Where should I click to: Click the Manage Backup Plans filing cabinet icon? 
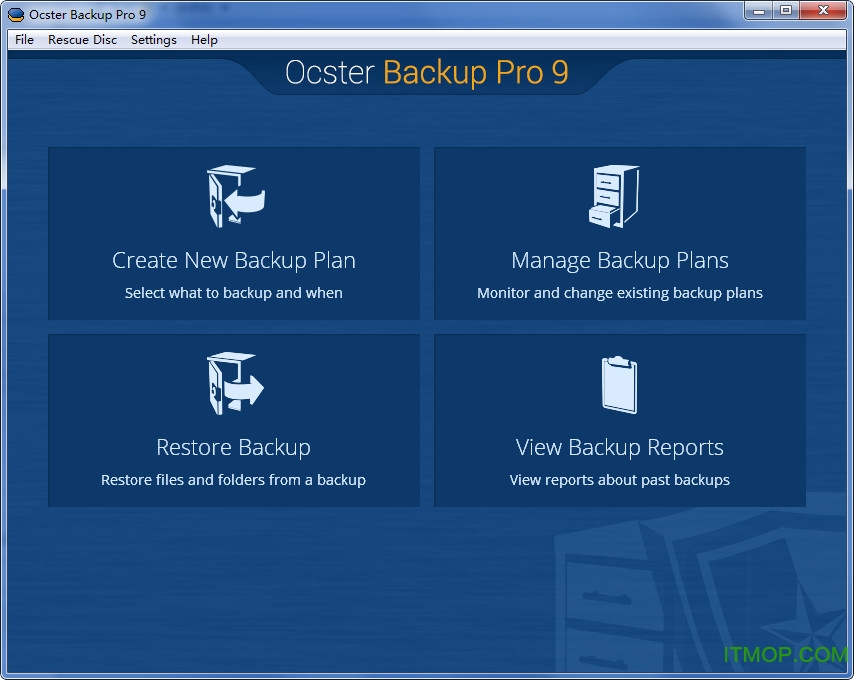click(x=614, y=196)
